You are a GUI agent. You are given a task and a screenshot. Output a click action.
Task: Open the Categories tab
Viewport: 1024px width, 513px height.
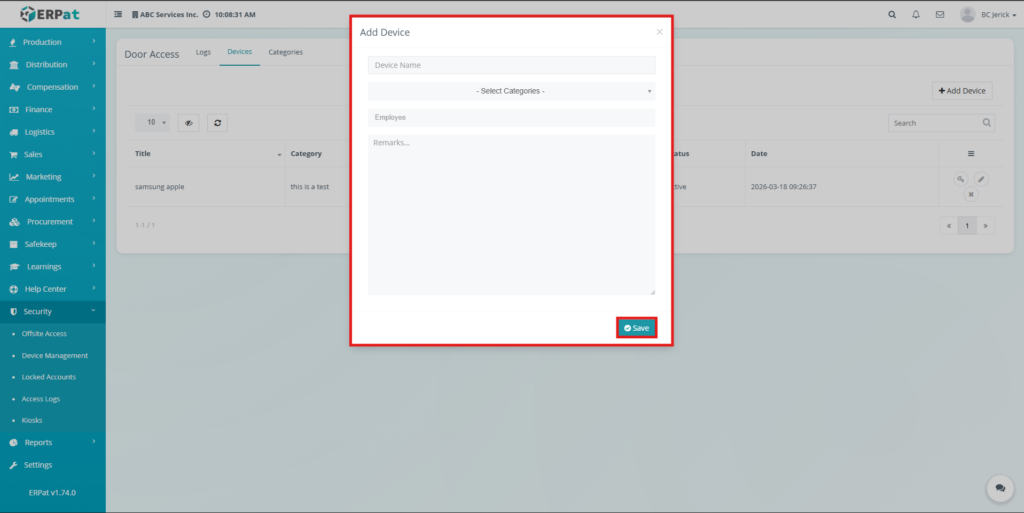(285, 52)
